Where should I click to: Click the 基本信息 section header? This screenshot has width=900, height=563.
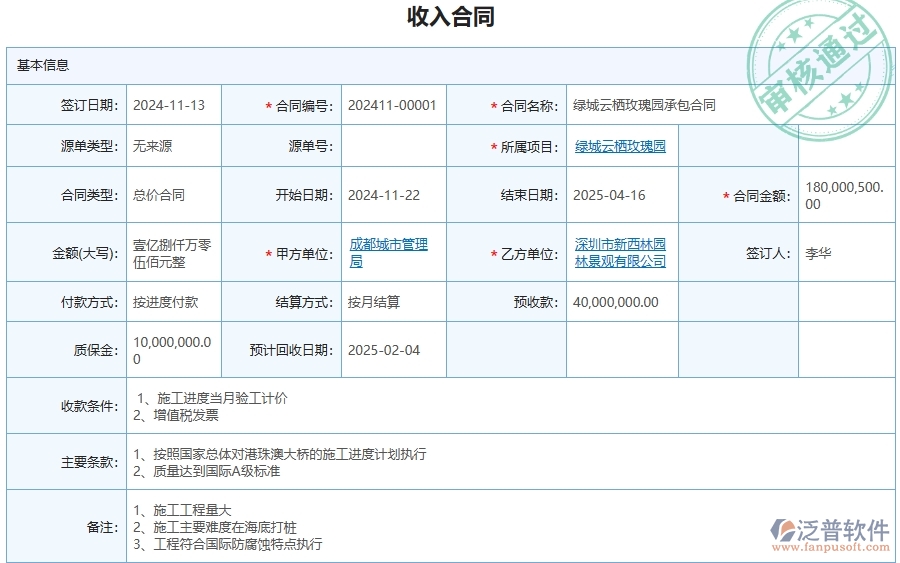point(43,65)
